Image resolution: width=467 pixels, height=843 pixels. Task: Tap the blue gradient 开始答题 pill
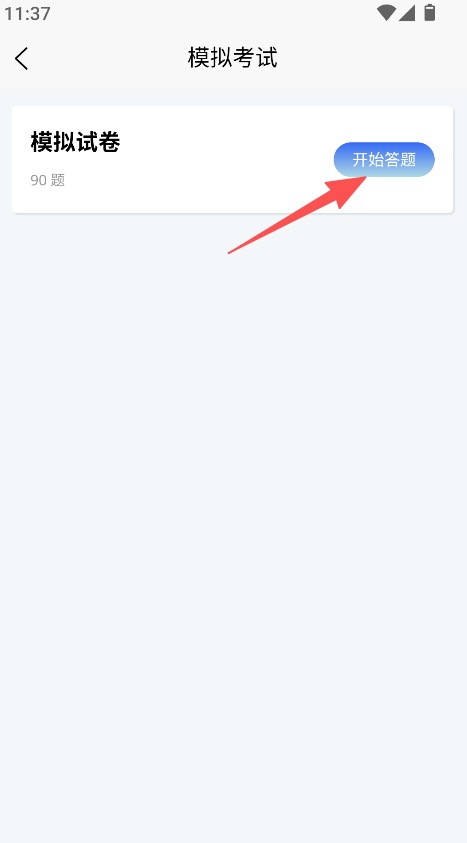(384, 159)
